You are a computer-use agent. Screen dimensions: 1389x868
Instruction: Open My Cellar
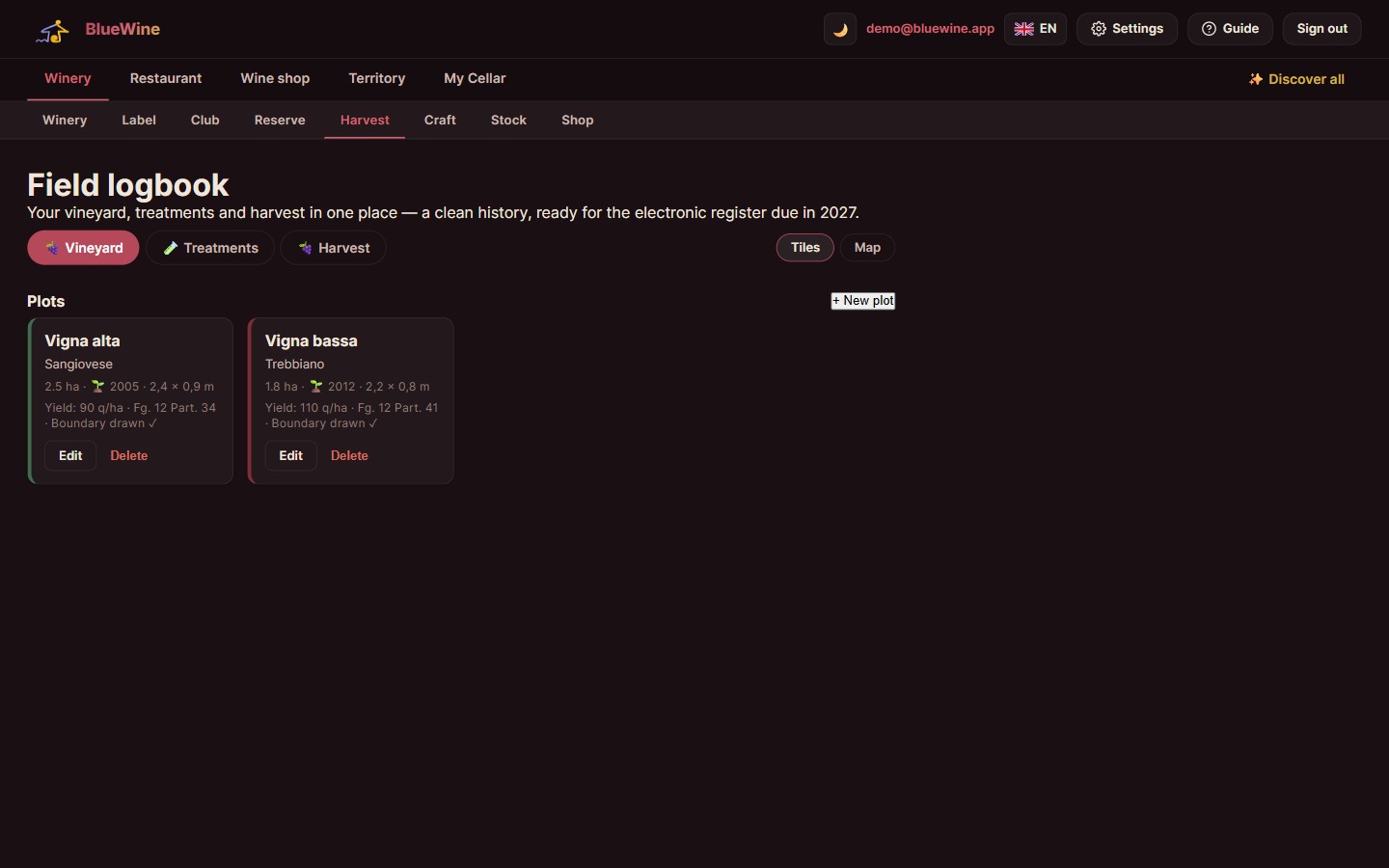[475, 78]
